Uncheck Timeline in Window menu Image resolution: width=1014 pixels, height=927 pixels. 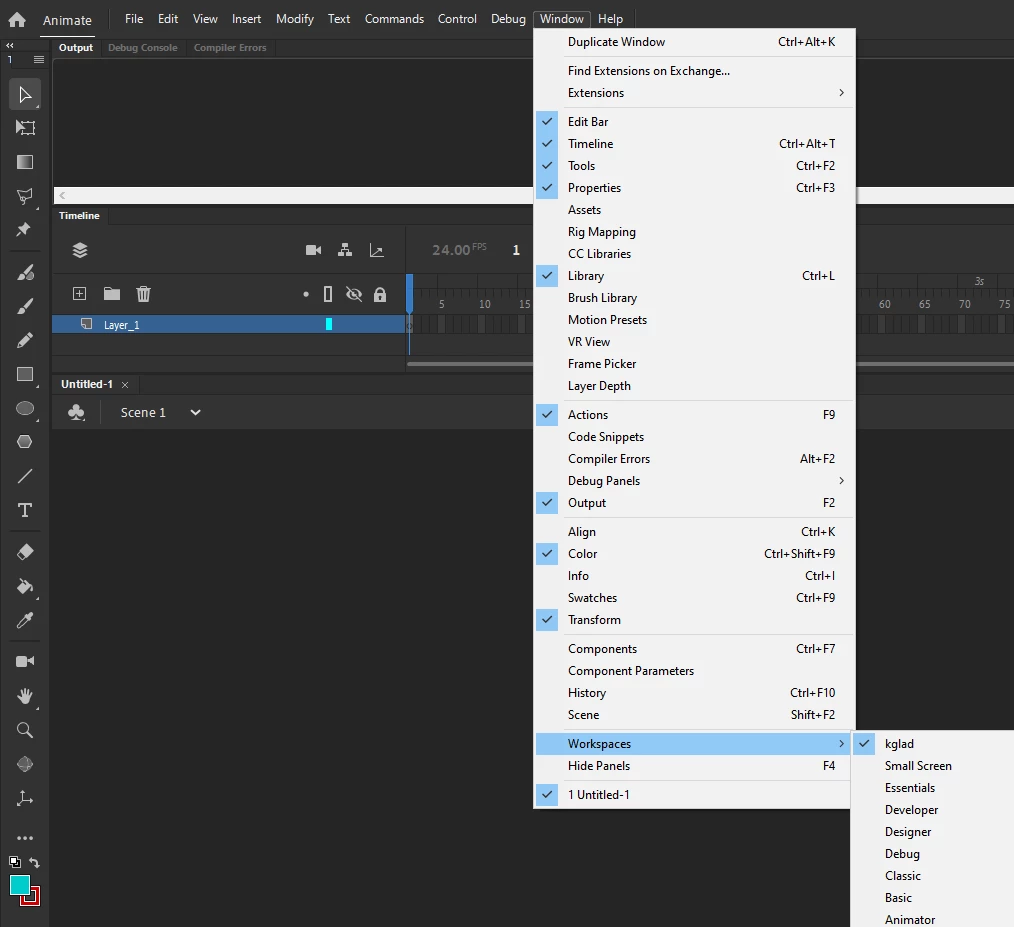tap(695, 144)
